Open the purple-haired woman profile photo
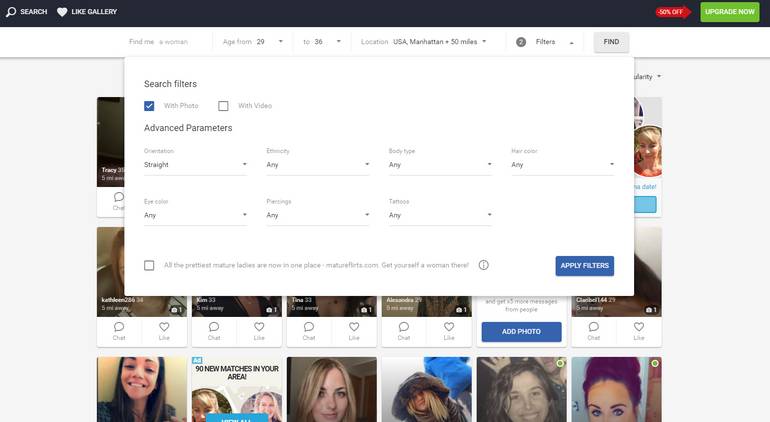 pyautogui.click(x=616, y=390)
